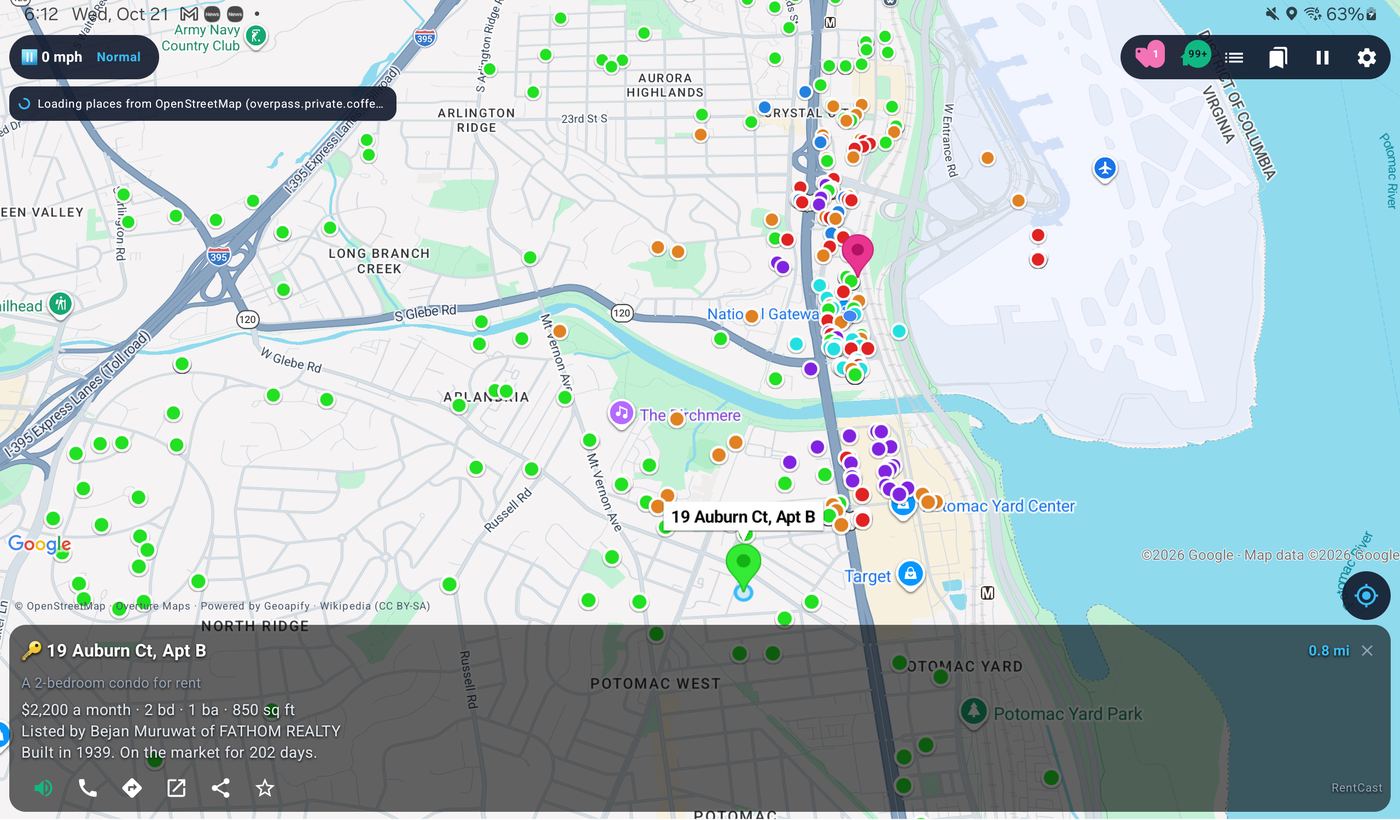Share the 19 Auburn Ct listing
The image size is (1400, 820).
tap(221, 788)
